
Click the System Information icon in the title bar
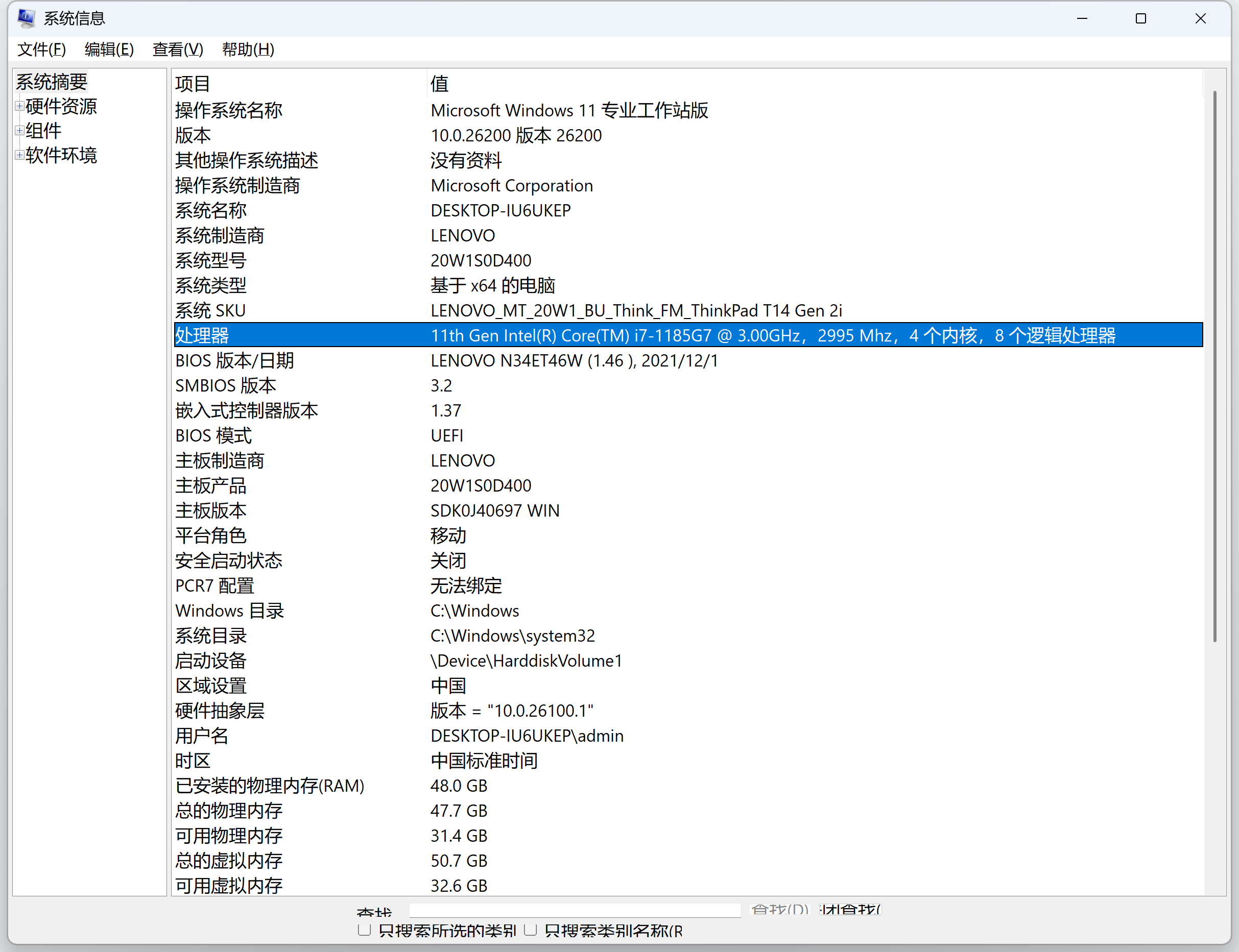tap(25, 17)
